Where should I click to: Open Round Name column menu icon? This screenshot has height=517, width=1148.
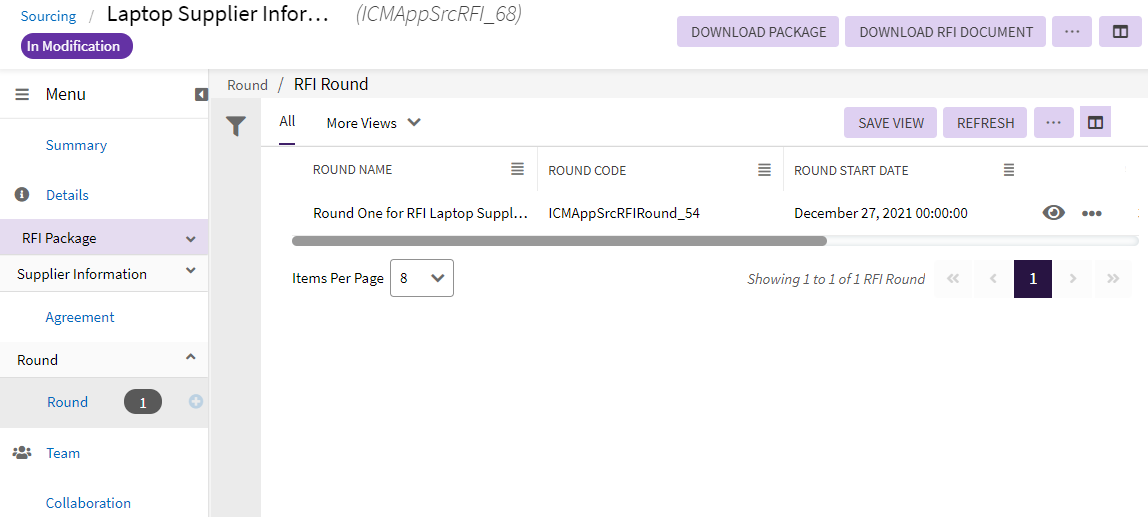[x=517, y=169]
